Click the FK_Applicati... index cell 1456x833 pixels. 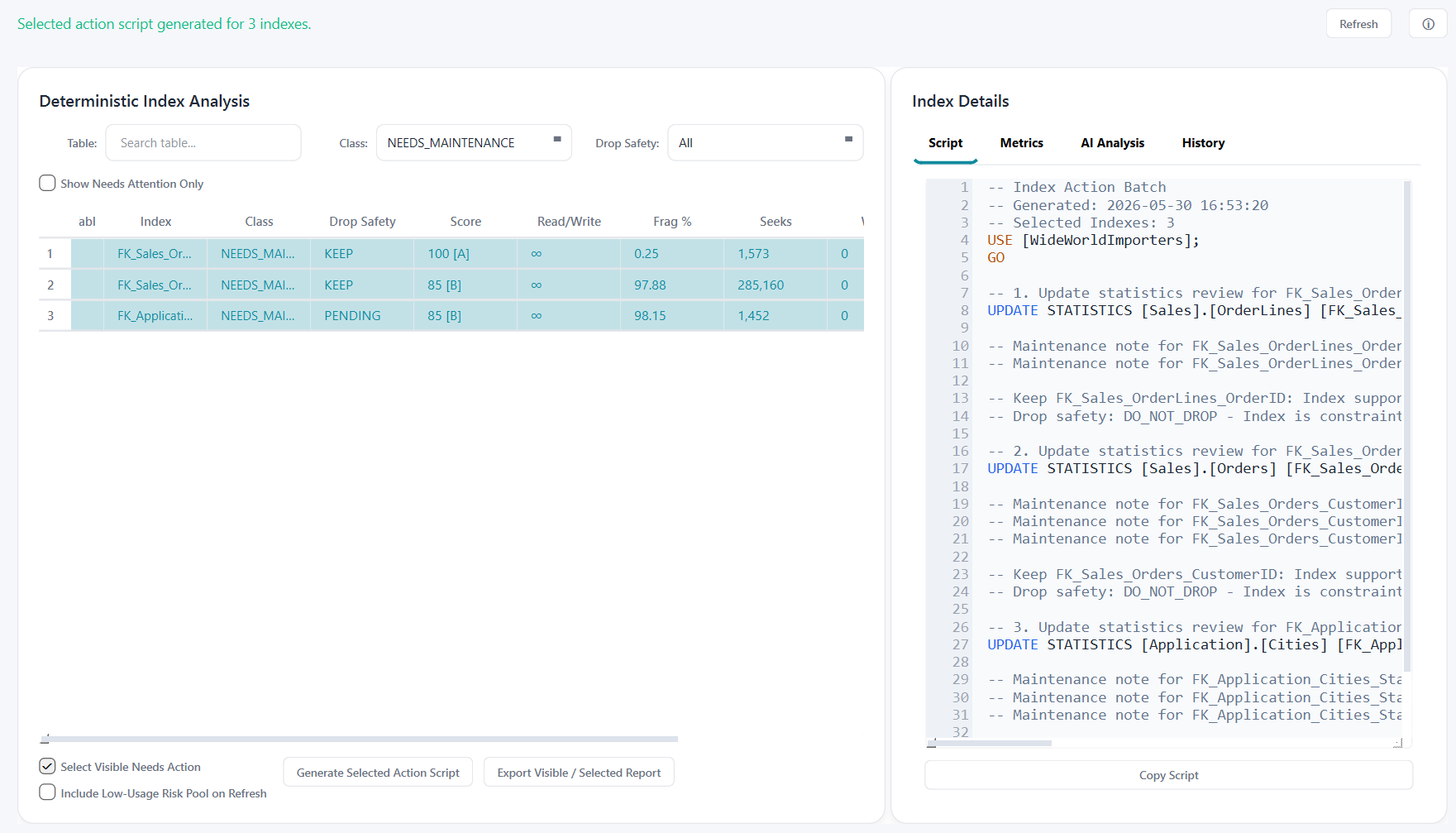point(155,316)
